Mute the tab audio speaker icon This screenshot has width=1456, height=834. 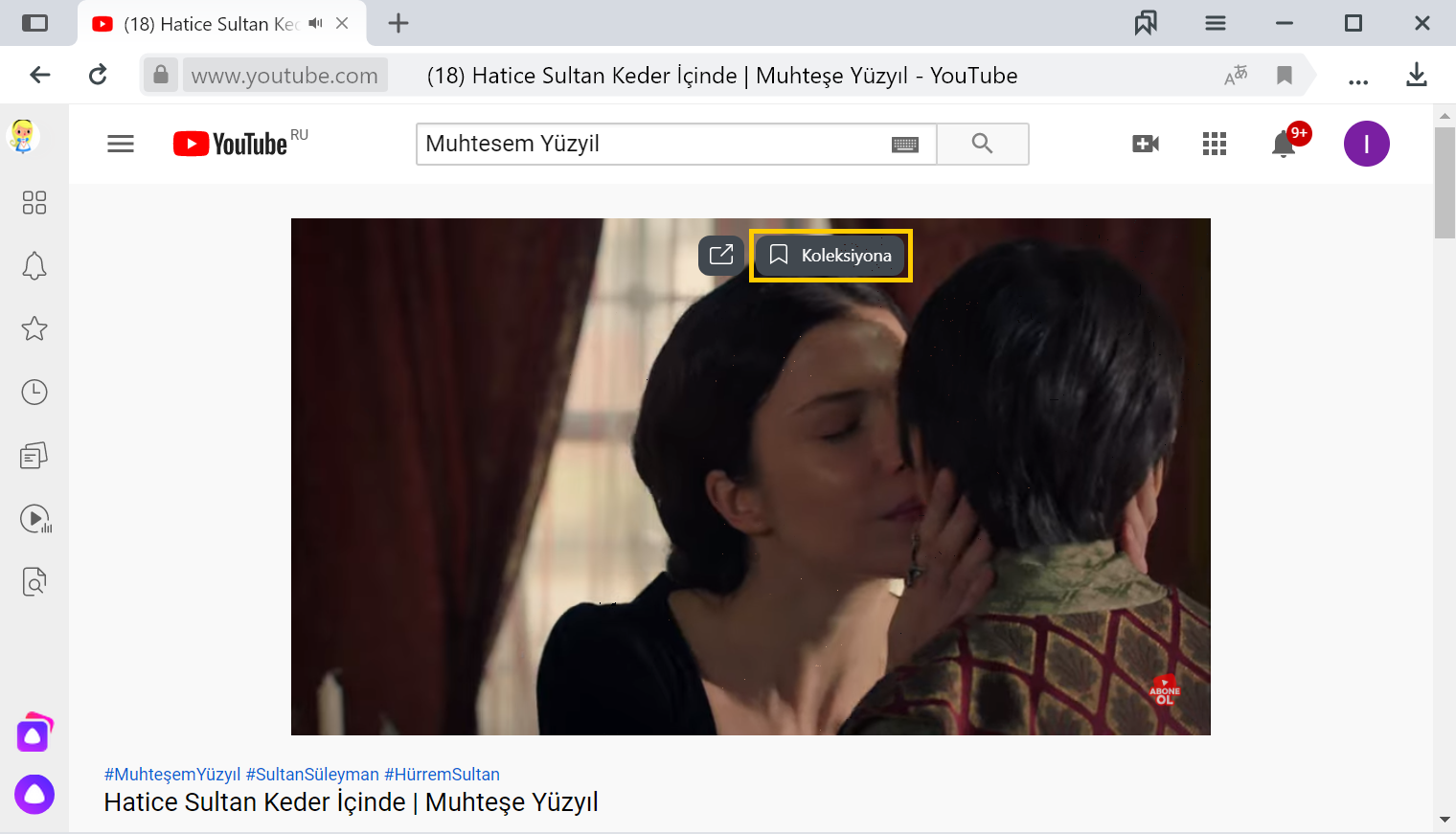[315, 23]
